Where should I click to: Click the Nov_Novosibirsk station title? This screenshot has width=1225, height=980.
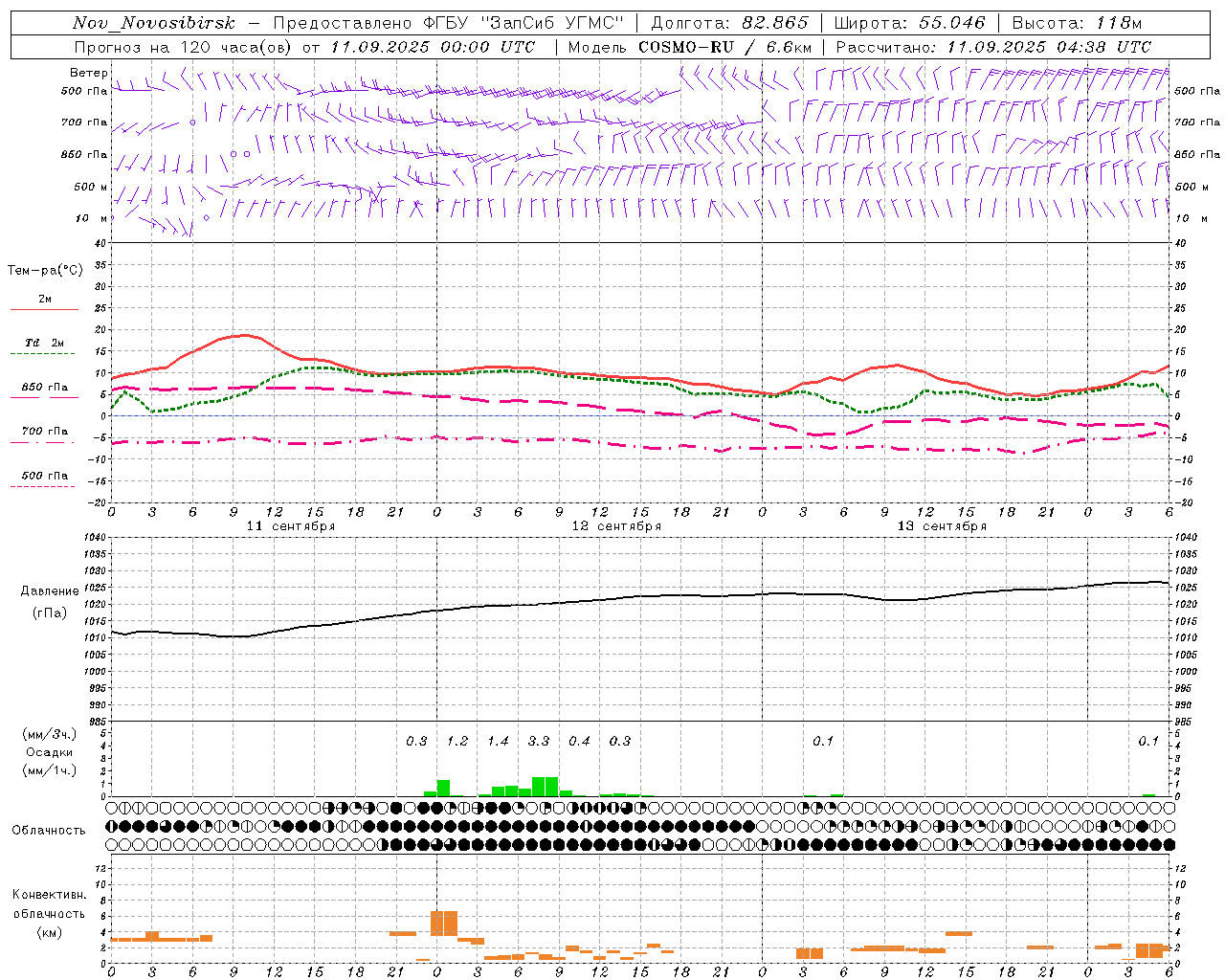click(x=154, y=23)
